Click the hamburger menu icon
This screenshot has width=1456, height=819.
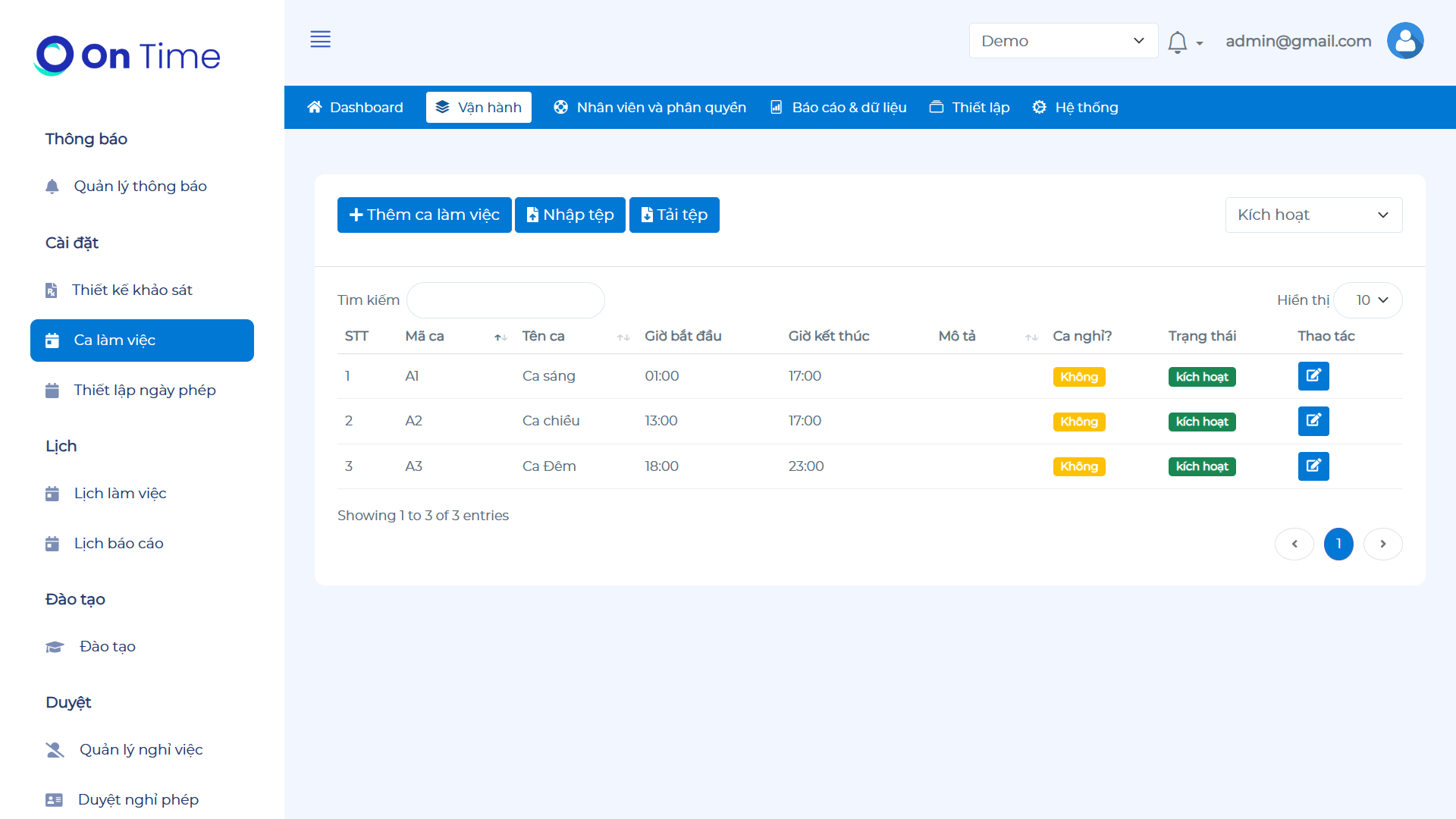[320, 39]
